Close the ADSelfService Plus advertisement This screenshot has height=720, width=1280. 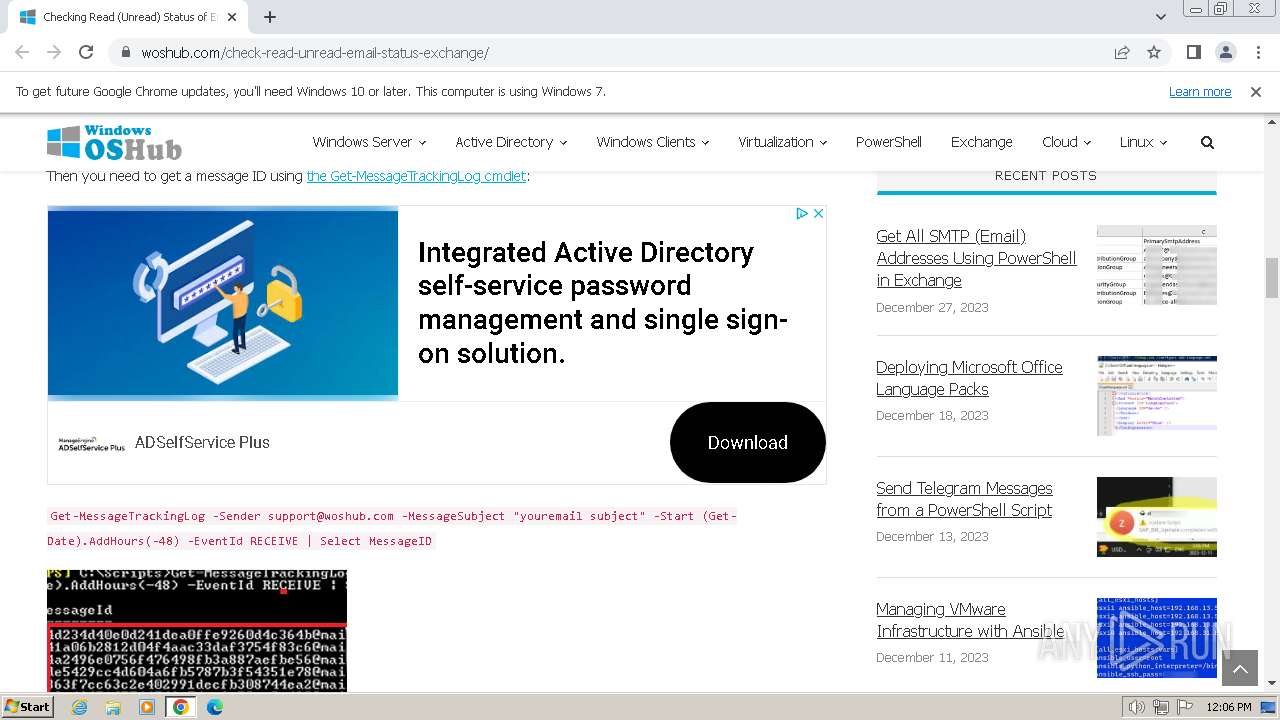pyautogui.click(x=818, y=213)
